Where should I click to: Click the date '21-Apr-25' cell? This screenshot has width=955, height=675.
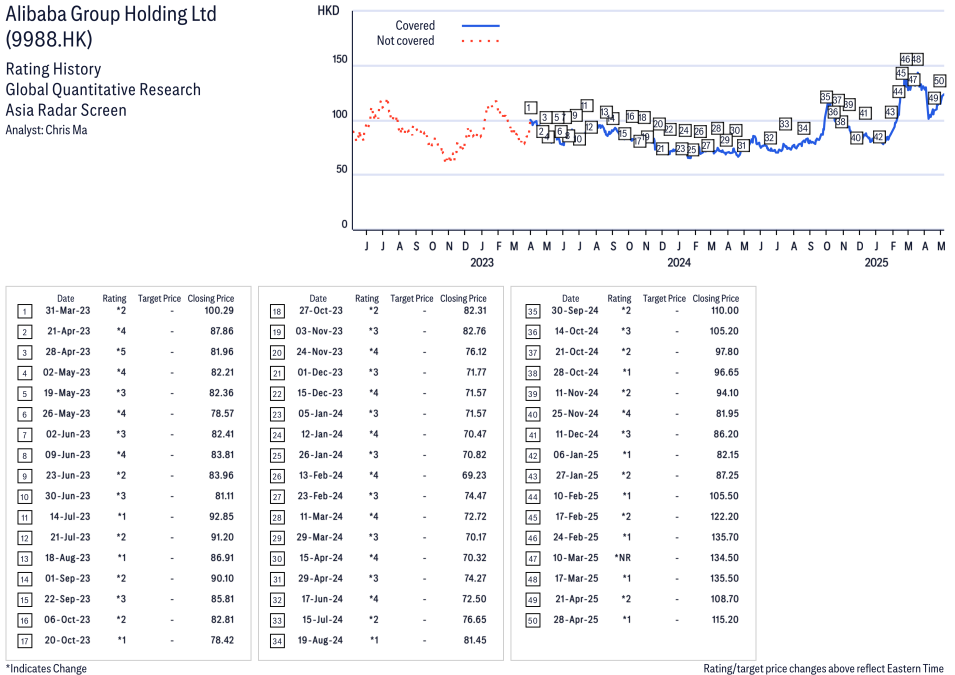[x=577, y=599]
